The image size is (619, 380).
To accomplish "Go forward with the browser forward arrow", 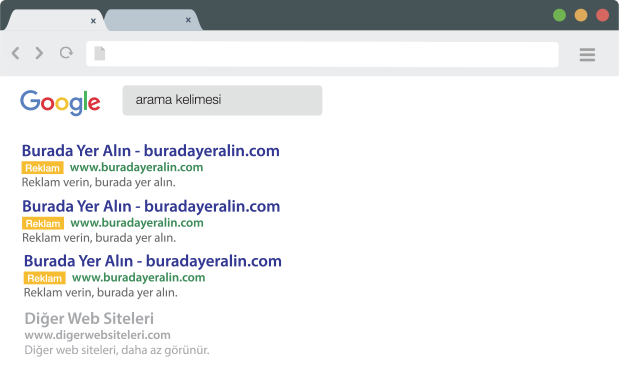I will (39, 53).
